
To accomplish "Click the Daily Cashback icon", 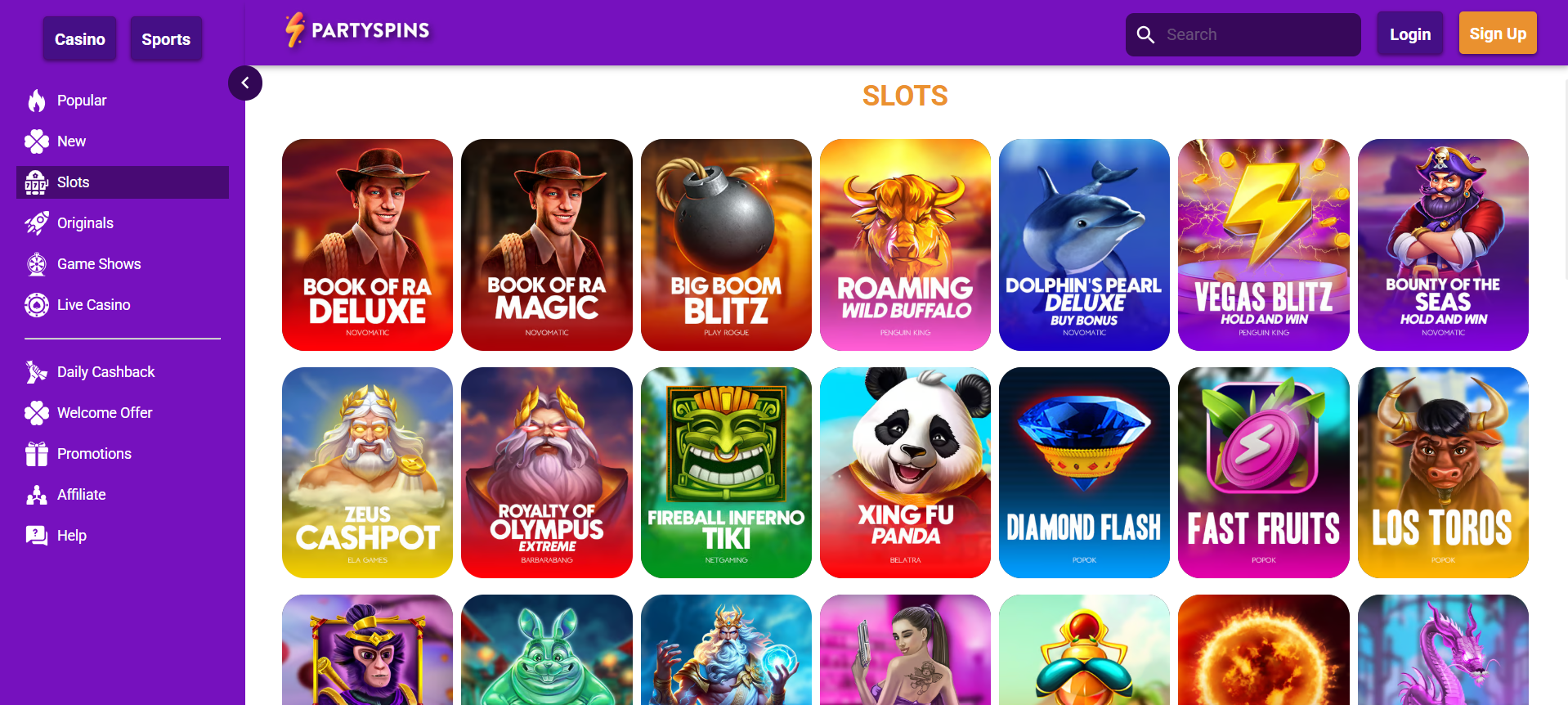I will pyautogui.click(x=37, y=372).
